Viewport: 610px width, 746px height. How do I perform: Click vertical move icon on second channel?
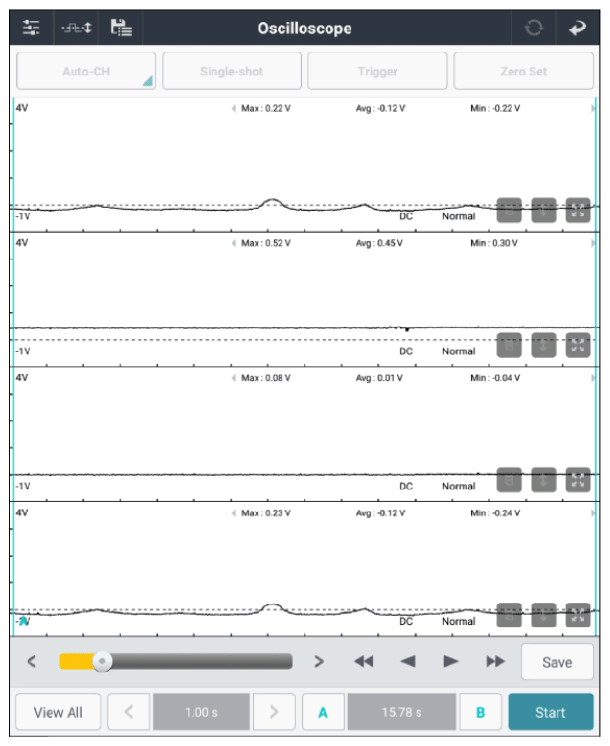[544, 345]
